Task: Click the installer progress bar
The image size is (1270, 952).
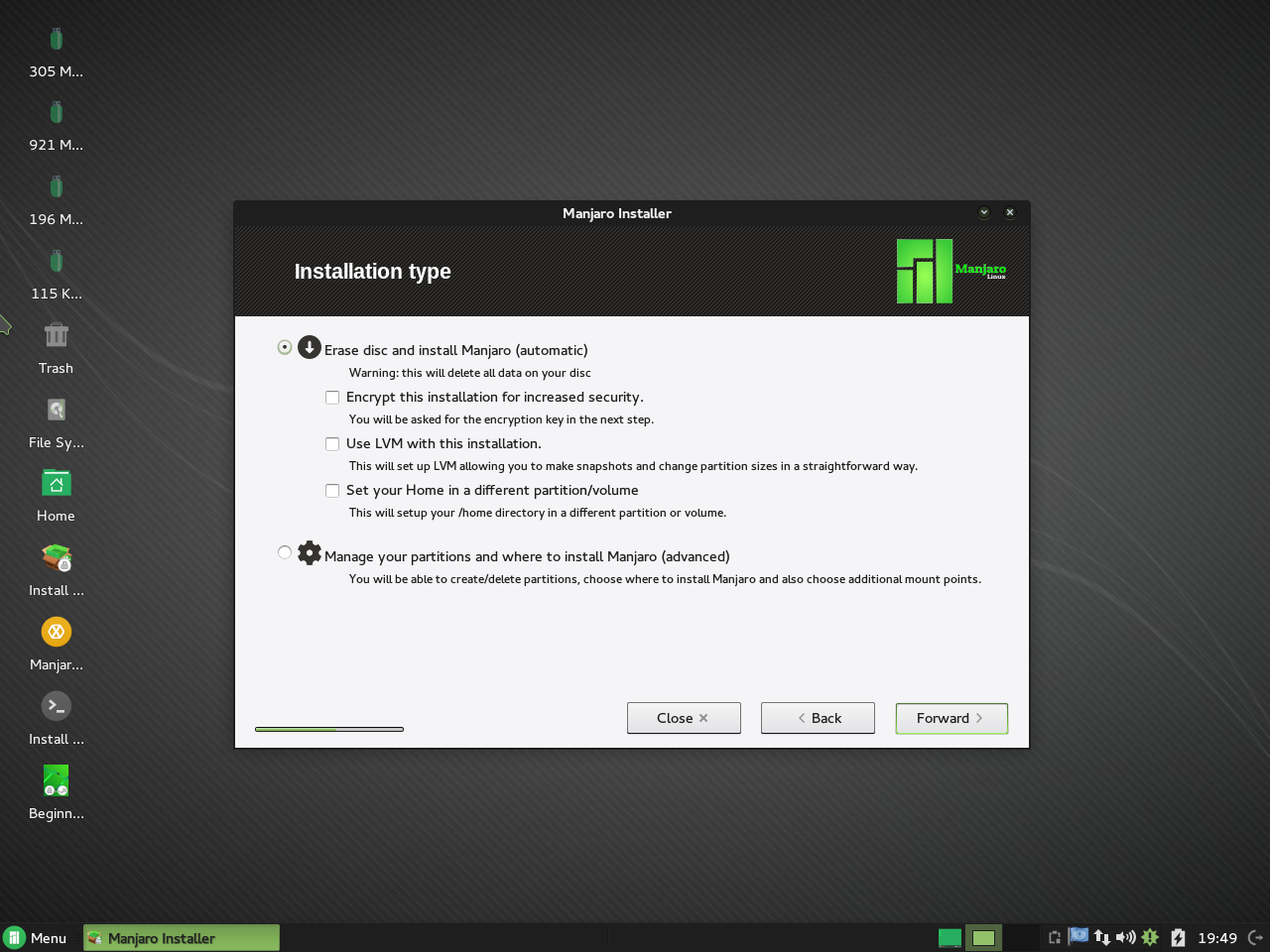Action: point(329,729)
